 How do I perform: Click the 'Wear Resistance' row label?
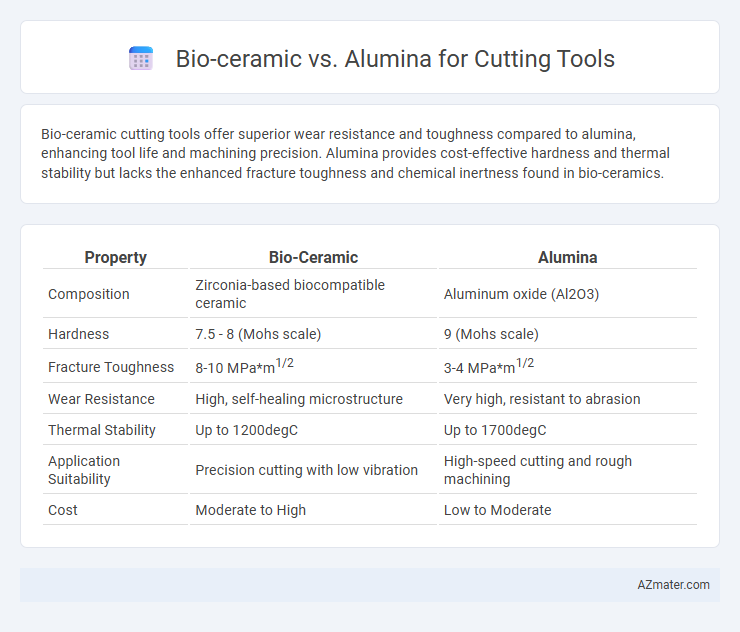[101, 399]
